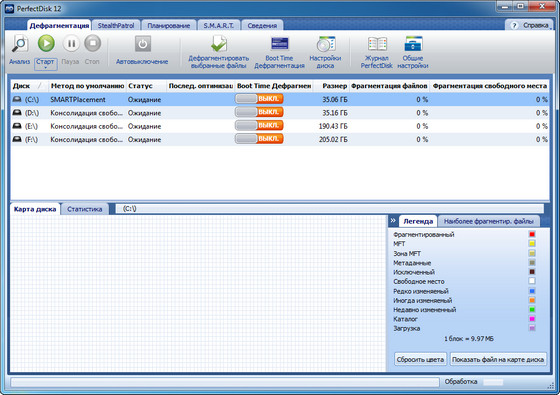Click the Анализ magnifier icon
This screenshot has width=560, height=395.
pos(20,44)
